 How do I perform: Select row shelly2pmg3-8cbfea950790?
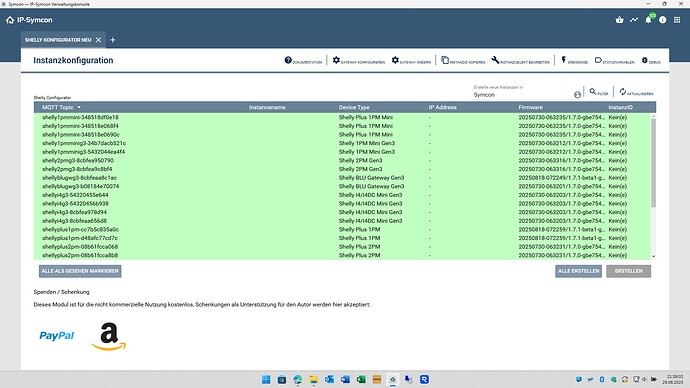click(341, 161)
